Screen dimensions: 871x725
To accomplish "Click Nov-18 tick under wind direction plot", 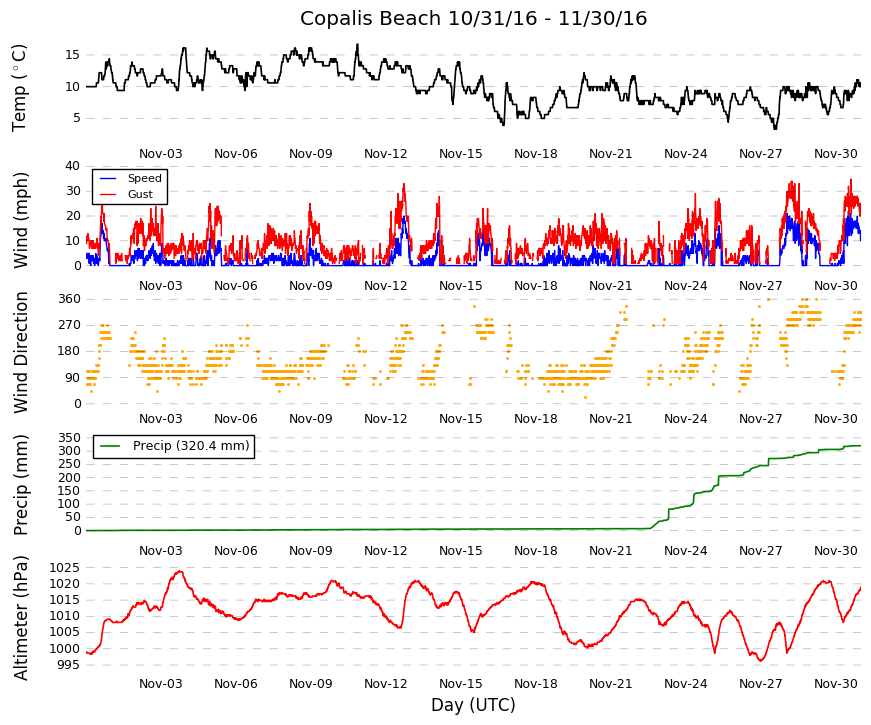I will [535, 419].
